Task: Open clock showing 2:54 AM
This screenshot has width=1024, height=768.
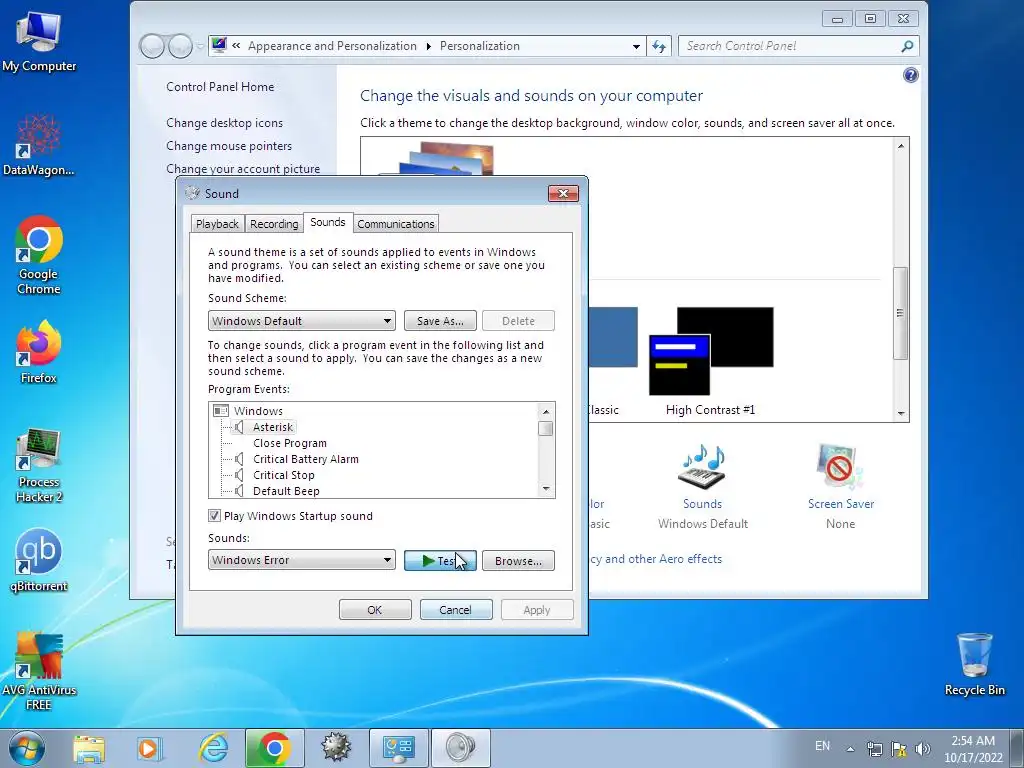Action: pyautogui.click(x=973, y=748)
